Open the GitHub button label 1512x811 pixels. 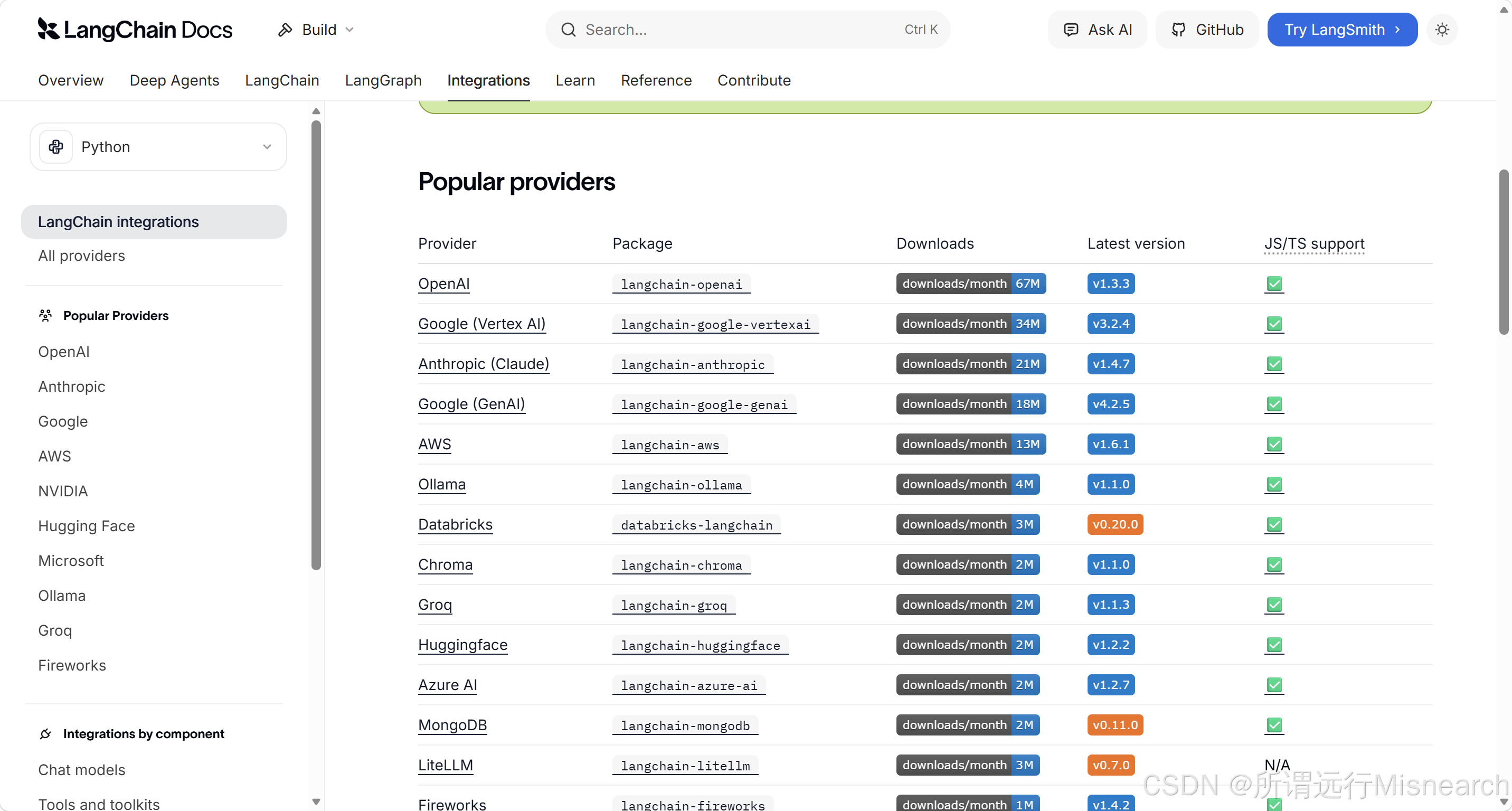pos(1220,30)
